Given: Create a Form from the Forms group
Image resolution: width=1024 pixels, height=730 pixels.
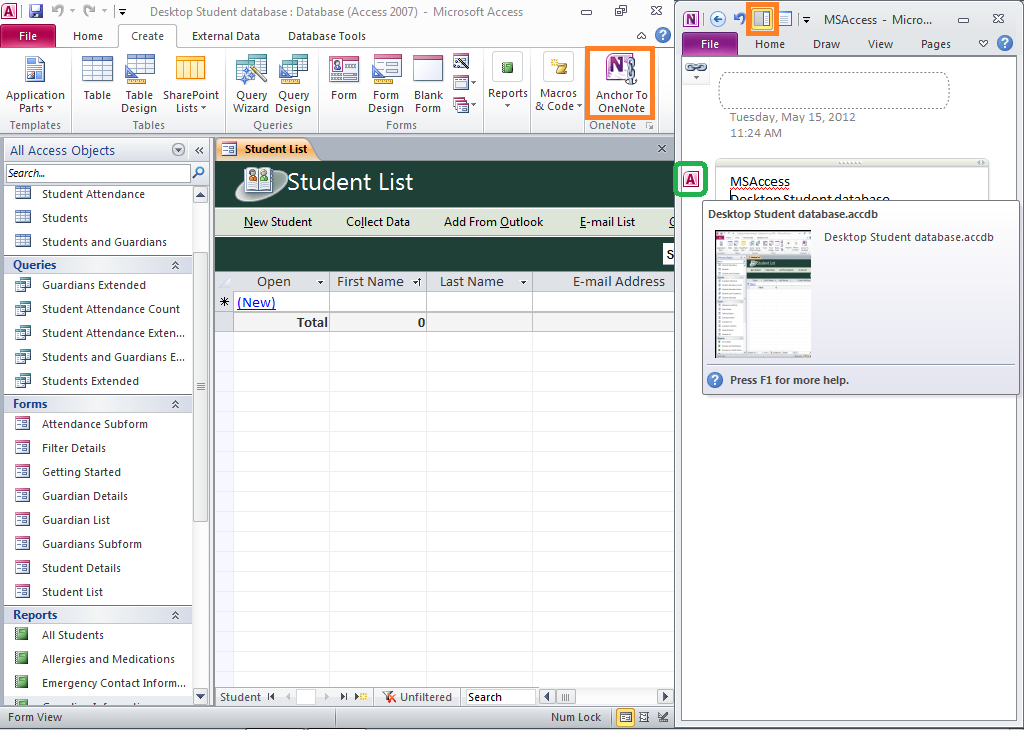Looking at the screenshot, I should tap(344, 78).
